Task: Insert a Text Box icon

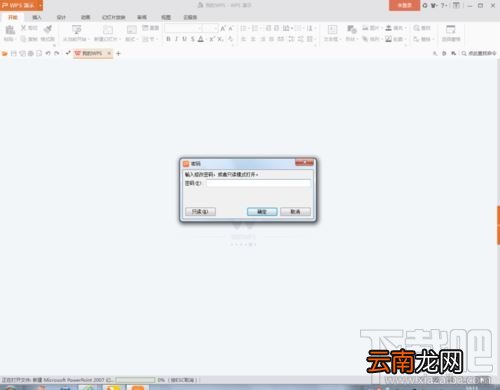Action: coord(332,30)
